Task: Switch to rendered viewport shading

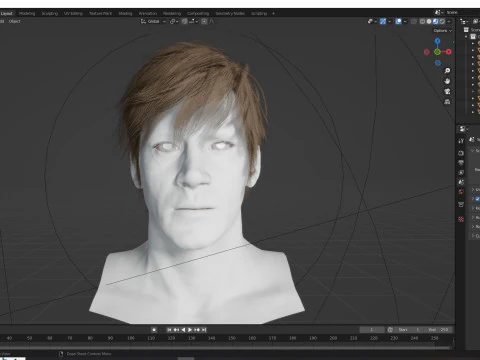Action: 442,21
